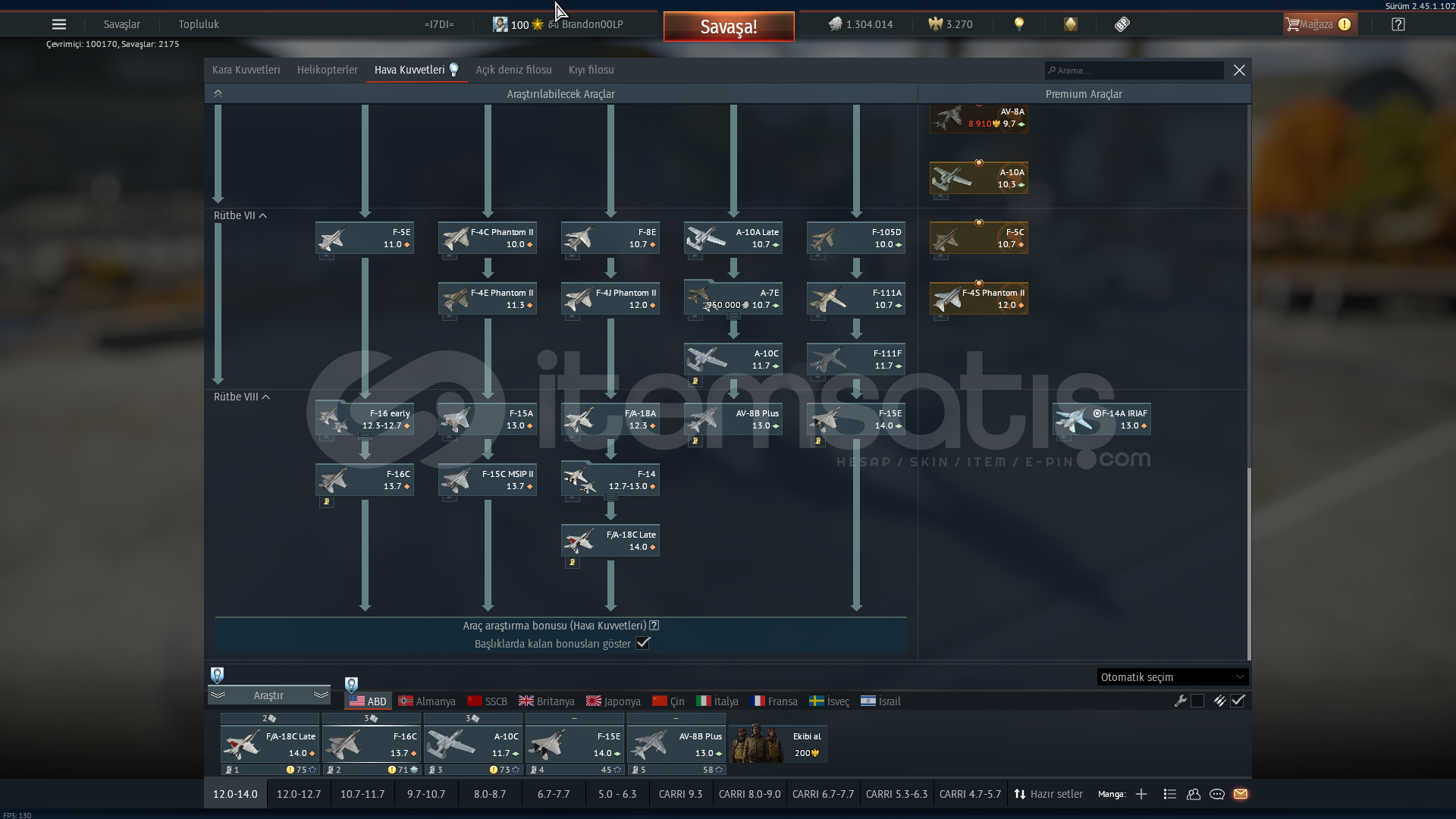The width and height of the screenshot is (1456, 819).
Task: Open the Hazır setler presets list
Action: coord(1049,794)
